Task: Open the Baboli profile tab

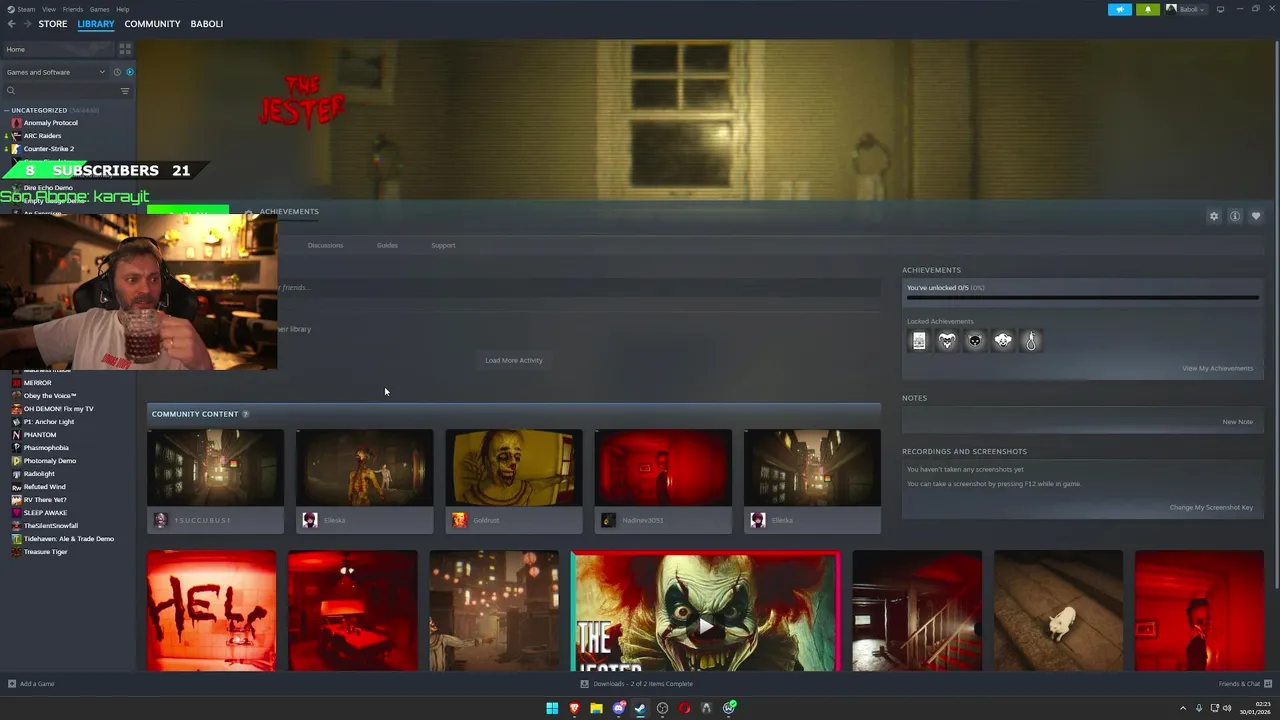Action: click(x=207, y=24)
